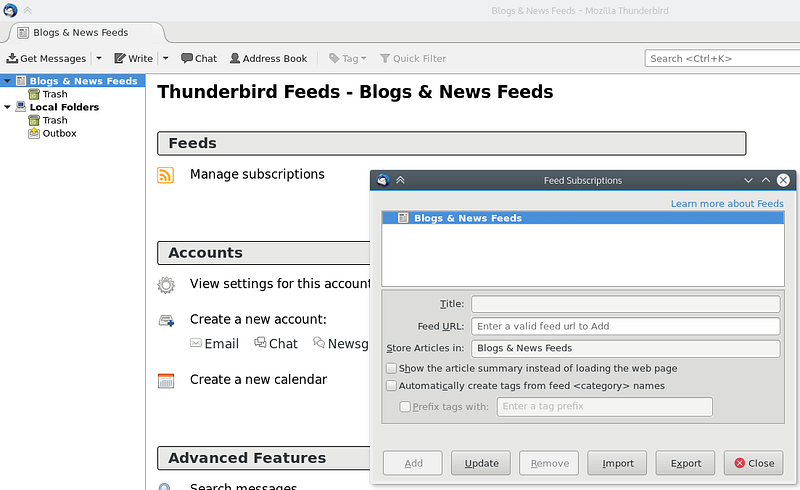Click the Feed URL input field

(626, 326)
